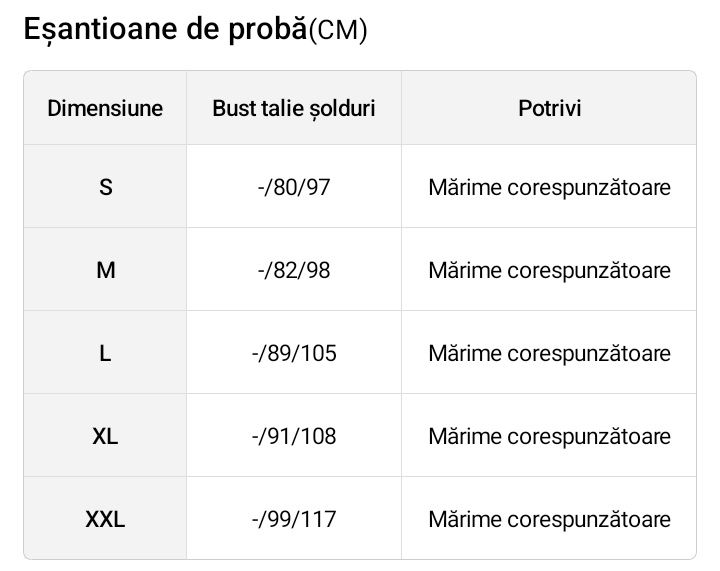Viewport: 720px width, 571px height.
Task: Click the '(CM)' unit label in title
Action: tap(338, 32)
